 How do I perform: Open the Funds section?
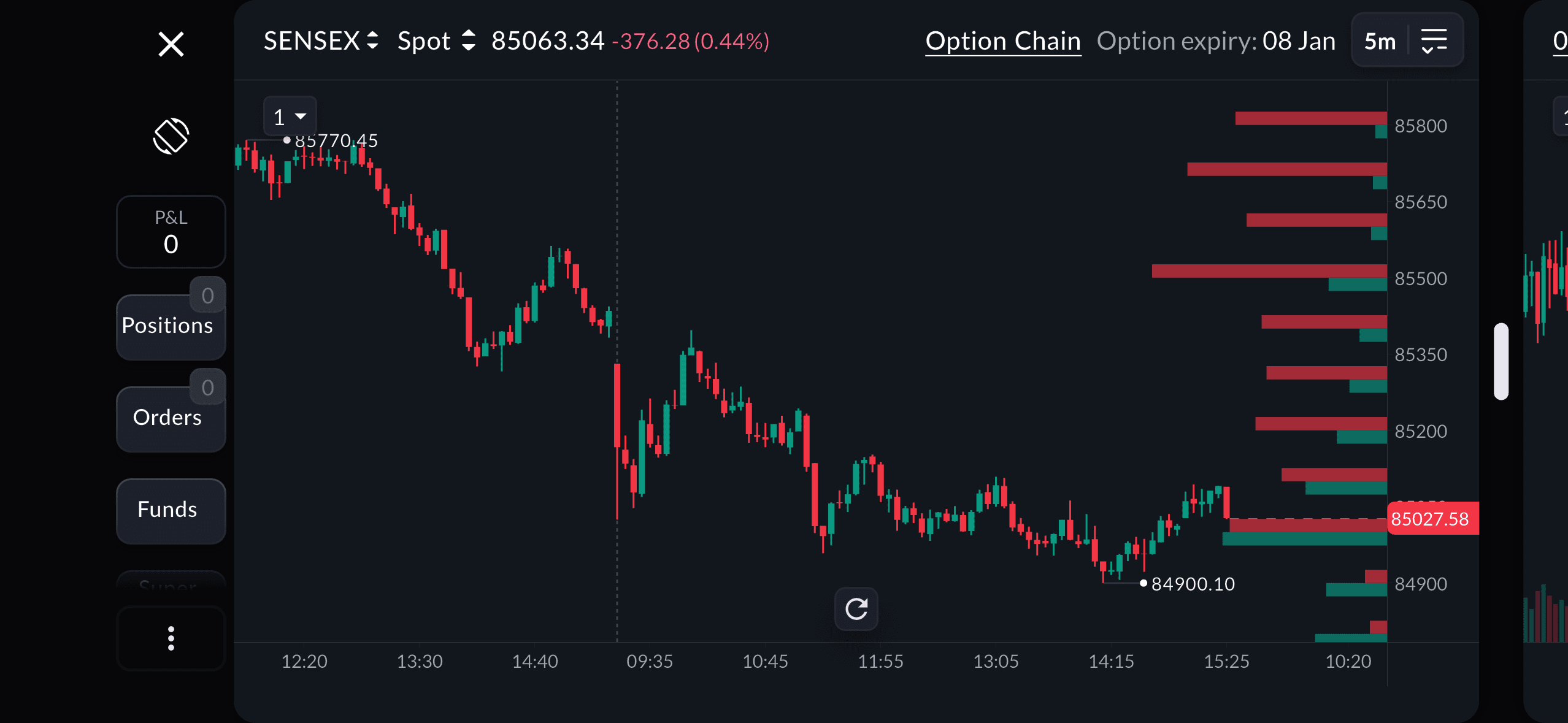coord(167,510)
